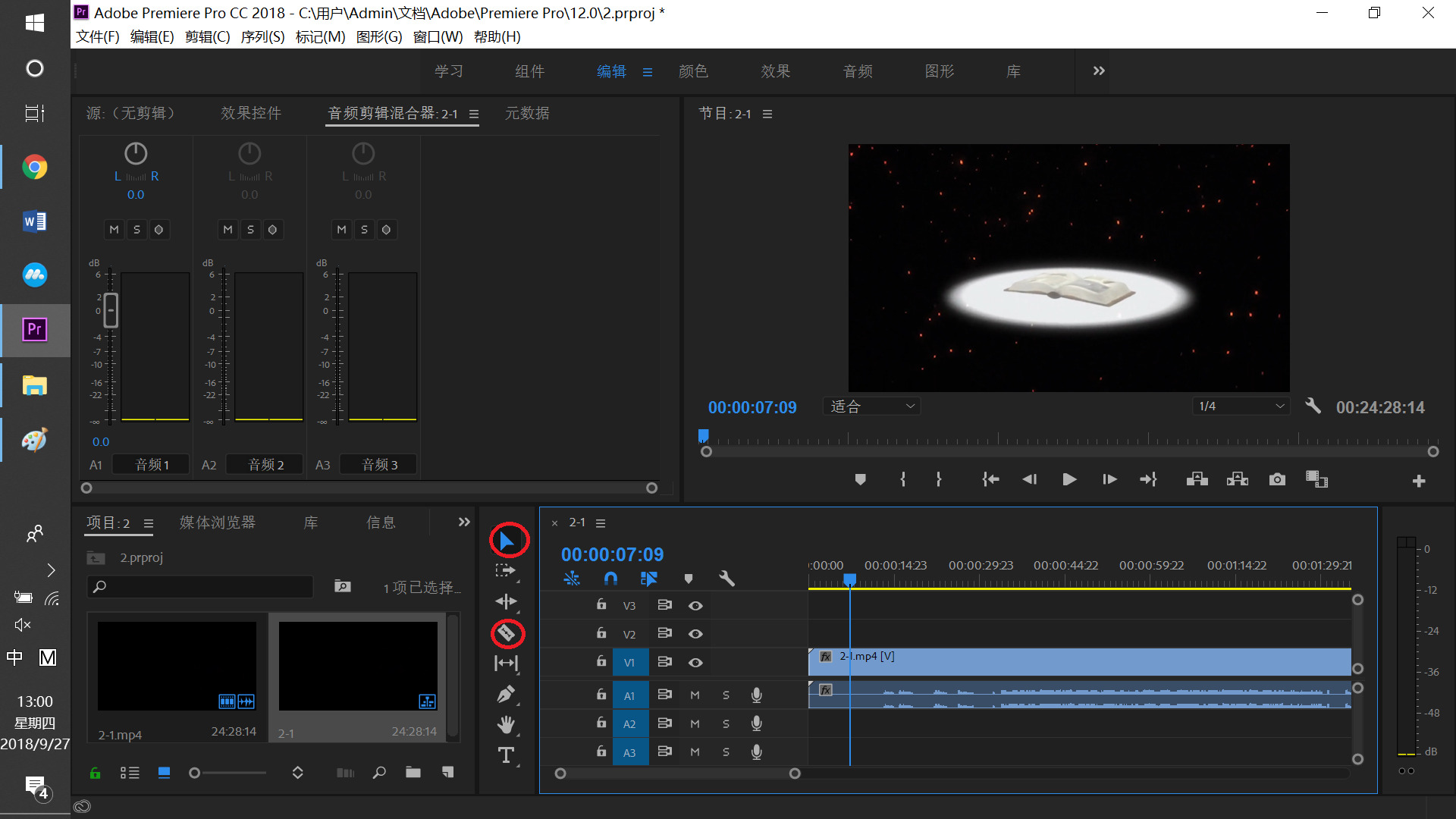Click Export Frame camera icon

[x=1277, y=479]
